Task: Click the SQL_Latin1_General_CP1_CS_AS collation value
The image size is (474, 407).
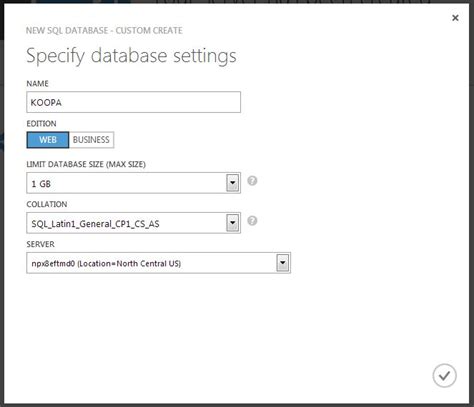Action: click(x=95, y=224)
